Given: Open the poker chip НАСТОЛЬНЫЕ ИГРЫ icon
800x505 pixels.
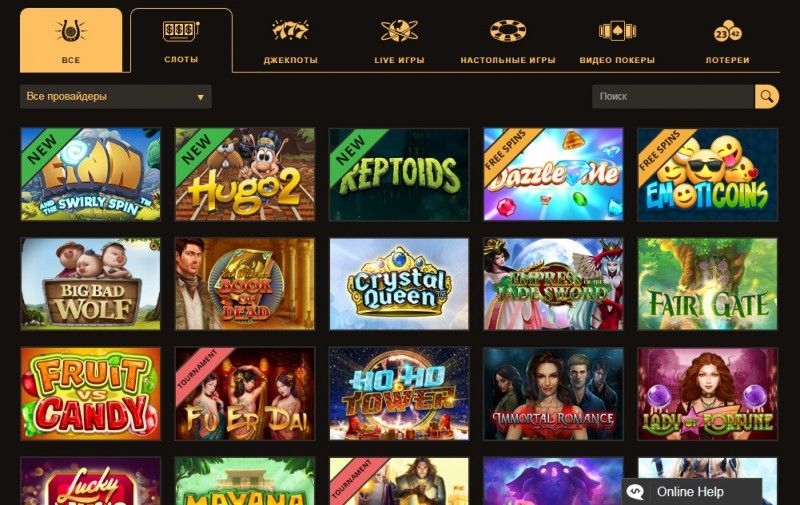Looking at the screenshot, I should tap(508, 31).
